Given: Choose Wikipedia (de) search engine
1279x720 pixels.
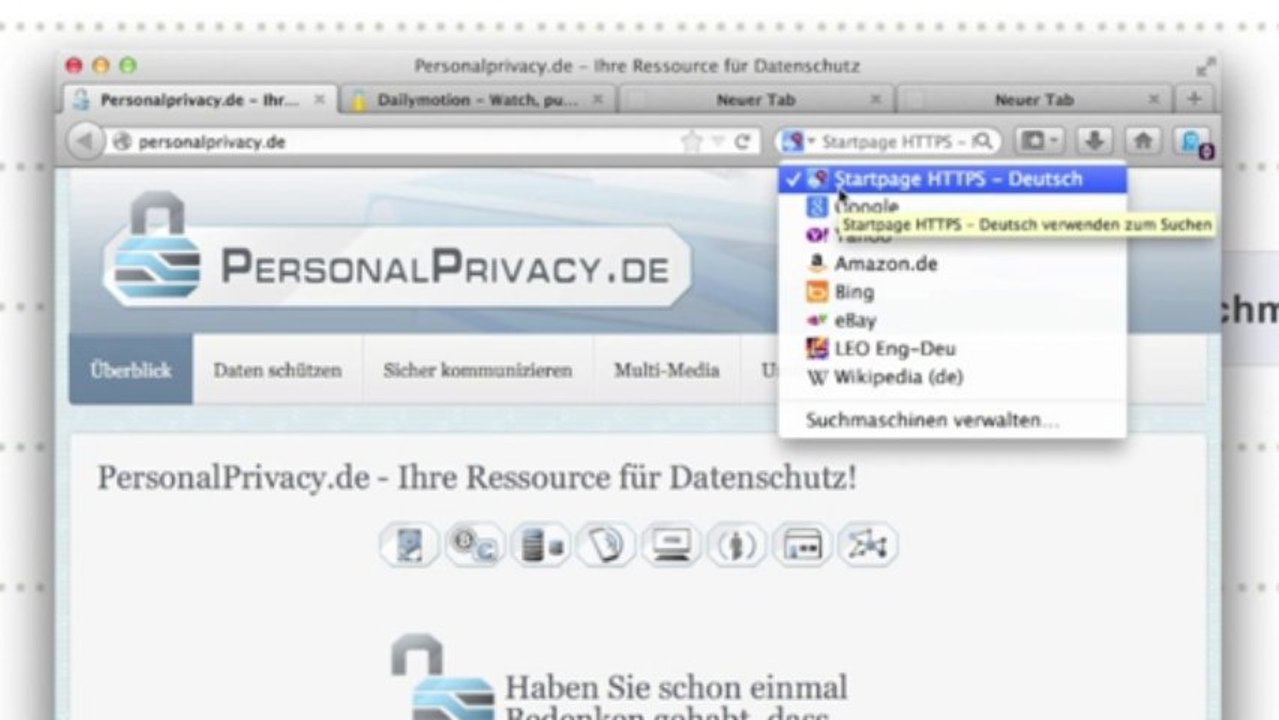Looking at the screenshot, I should pyautogui.click(x=953, y=376).
